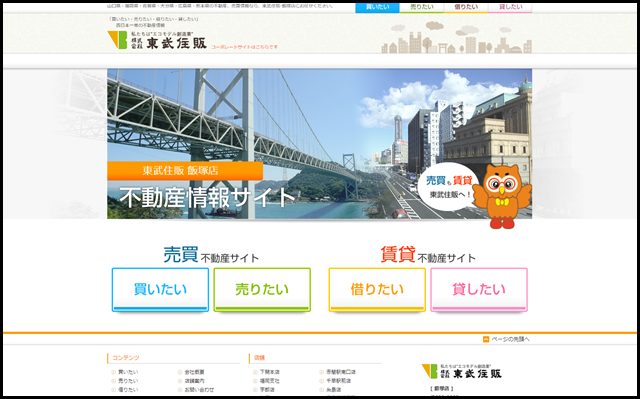
Task: Open 糸島店 in the footer store list
Action: coord(333,390)
